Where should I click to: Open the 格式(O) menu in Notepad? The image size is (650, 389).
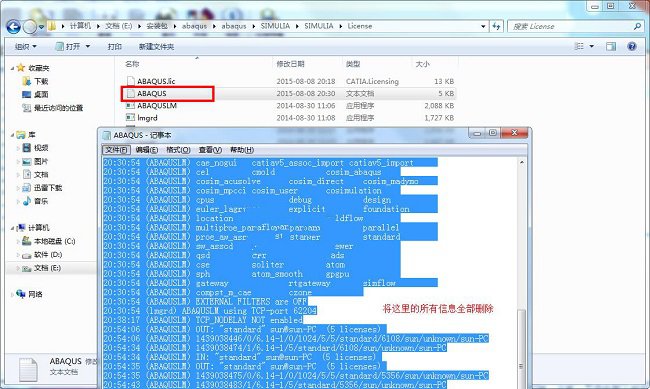pos(178,150)
